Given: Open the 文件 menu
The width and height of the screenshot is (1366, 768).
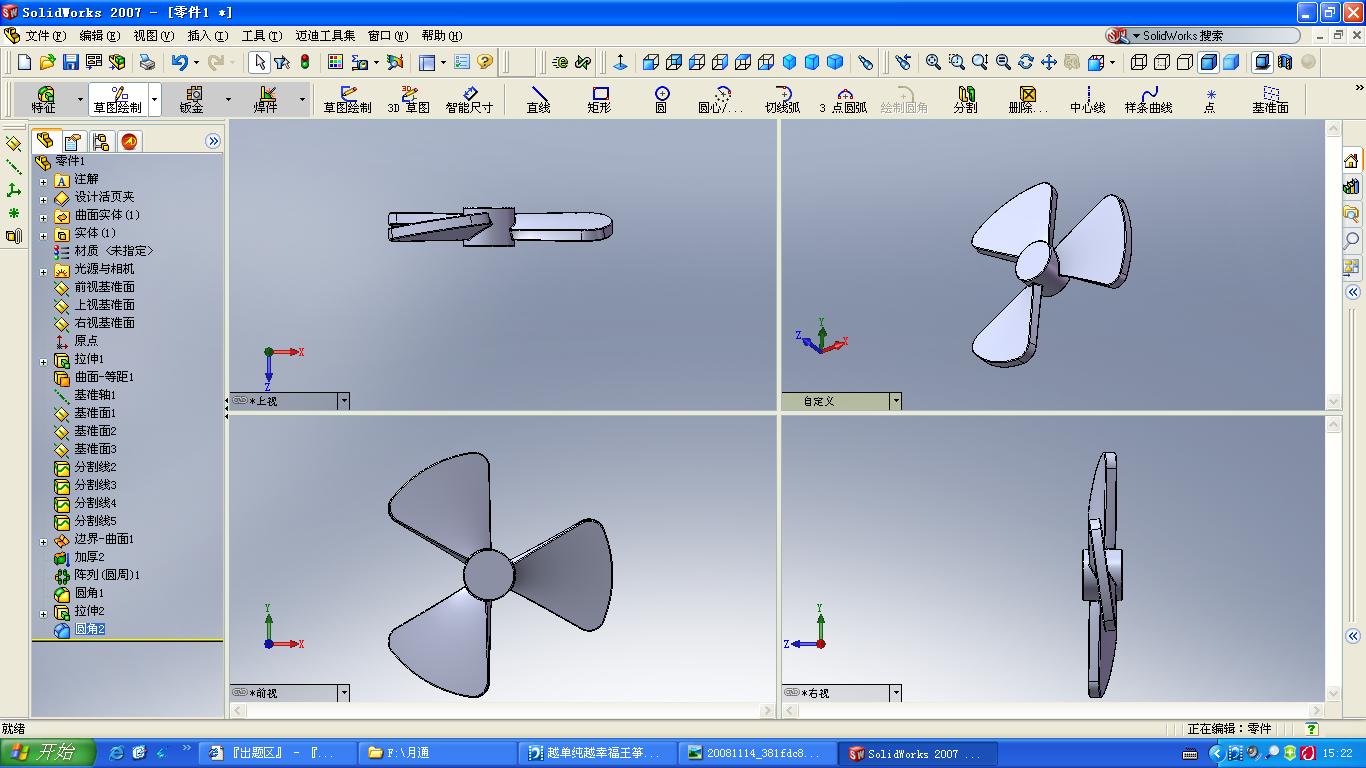Looking at the screenshot, I should point(45,35).
